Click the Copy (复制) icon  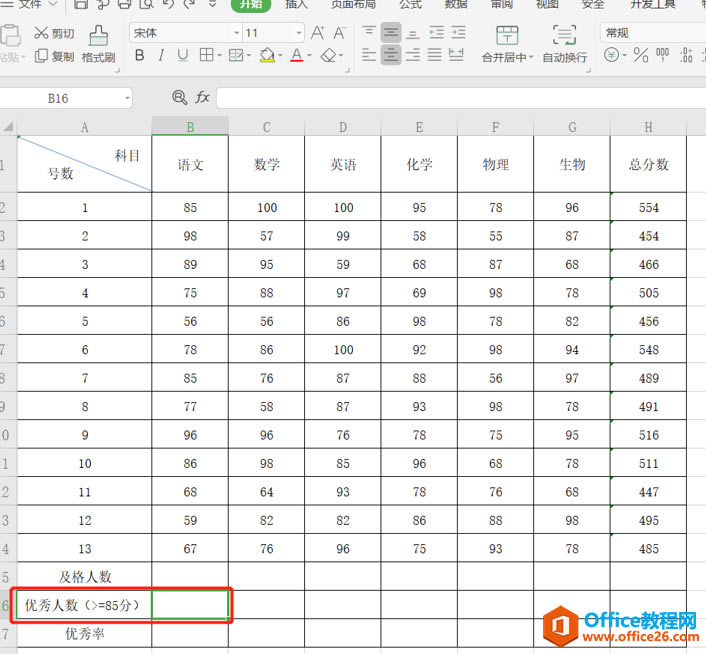tap(41, 56)
